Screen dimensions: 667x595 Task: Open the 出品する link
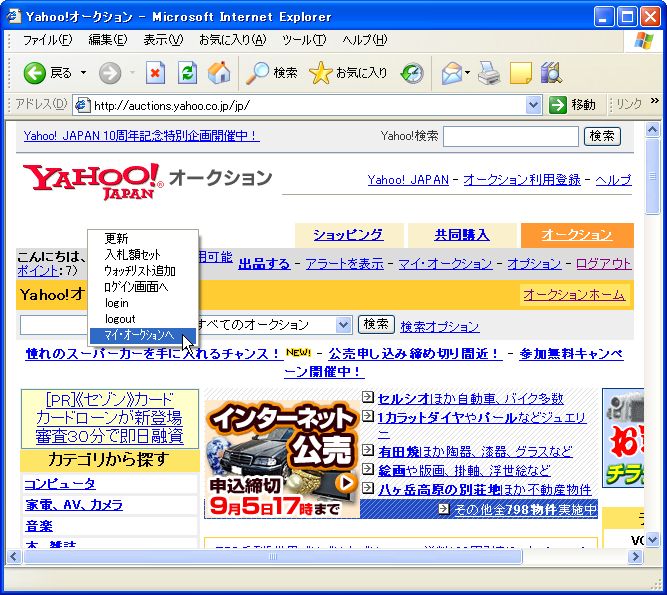point(264,264)
